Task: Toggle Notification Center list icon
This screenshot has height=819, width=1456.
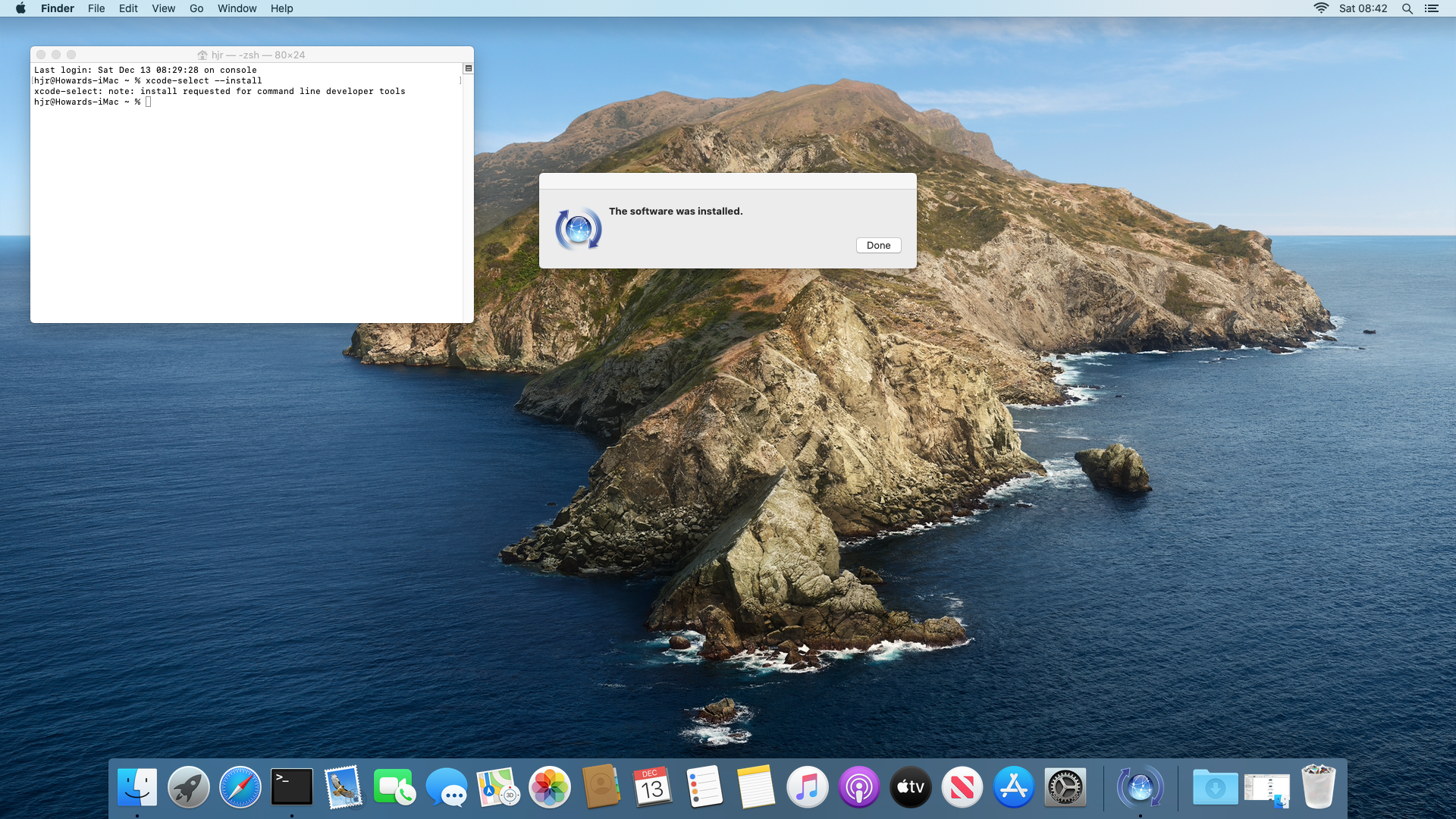Action: tap(1431, 8)
